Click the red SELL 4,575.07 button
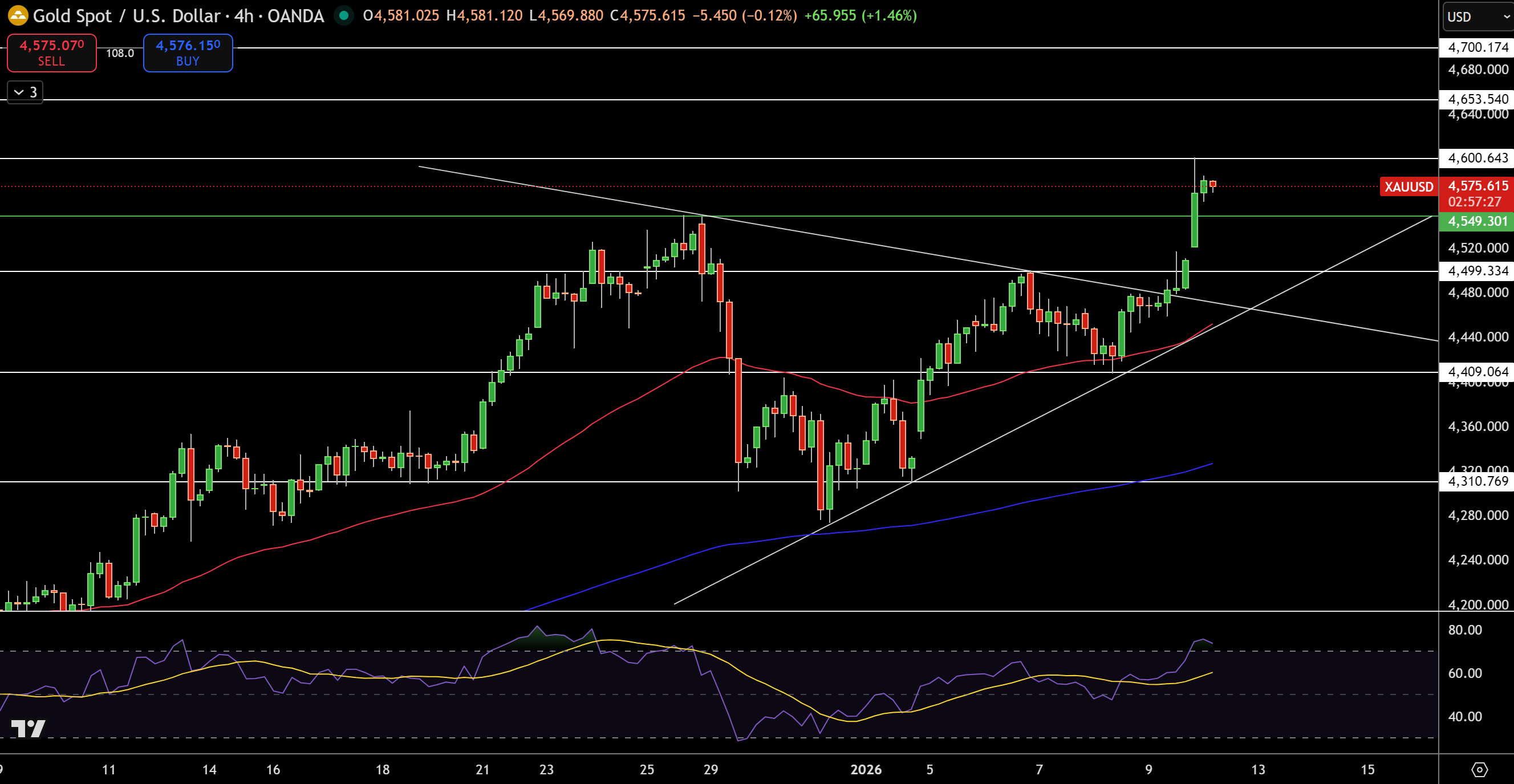This screenshot has height=784, width=1514. (x=52, y=52)
